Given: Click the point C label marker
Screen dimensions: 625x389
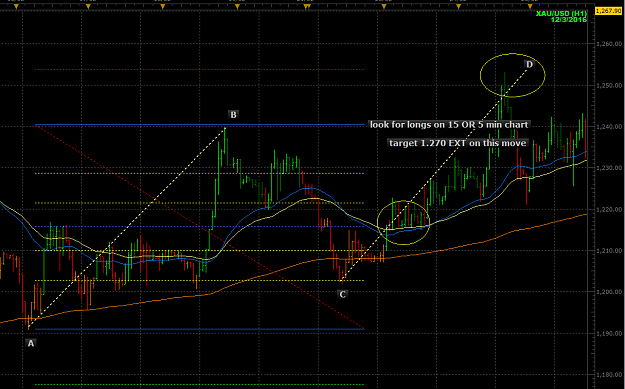Looking at the screenshot, I should (x=342, y=295).
